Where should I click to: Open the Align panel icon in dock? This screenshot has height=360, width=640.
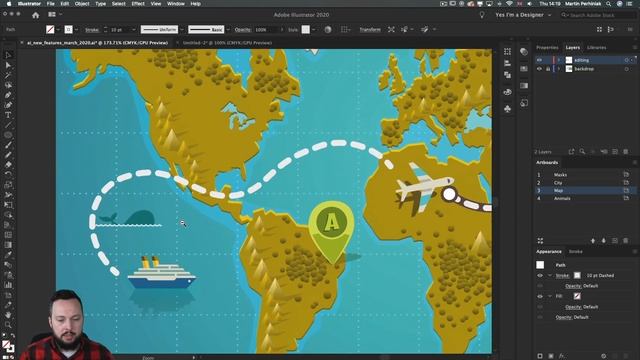click(507, 63)
